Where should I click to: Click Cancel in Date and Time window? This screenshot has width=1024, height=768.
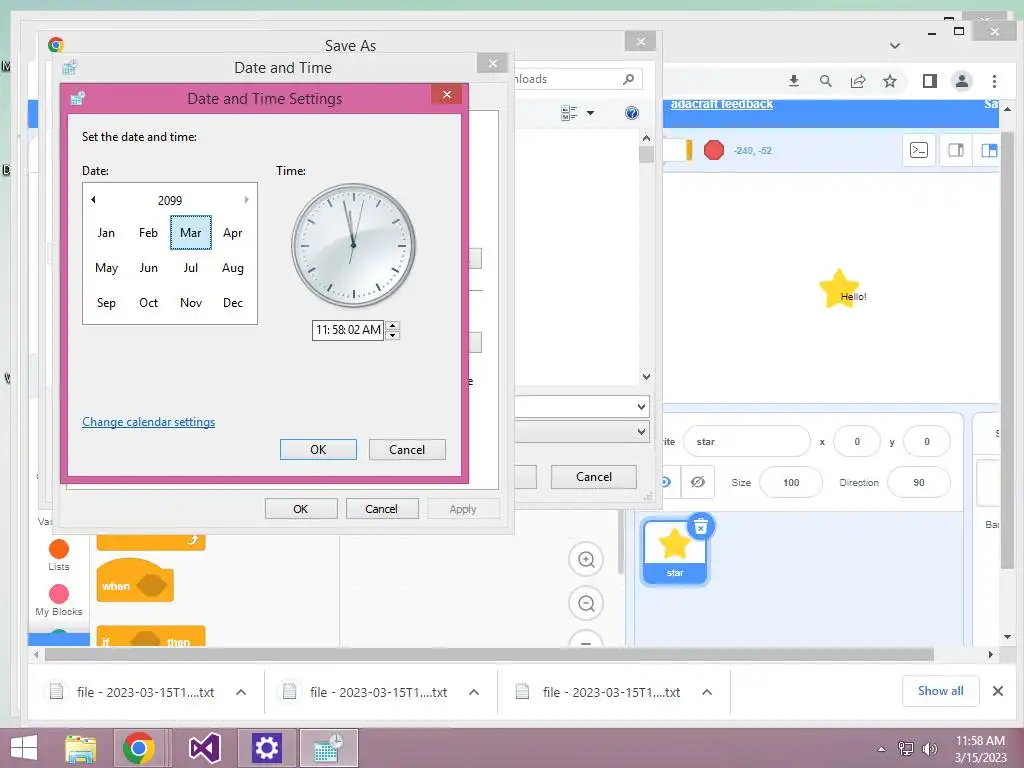(x=381, y=509)
